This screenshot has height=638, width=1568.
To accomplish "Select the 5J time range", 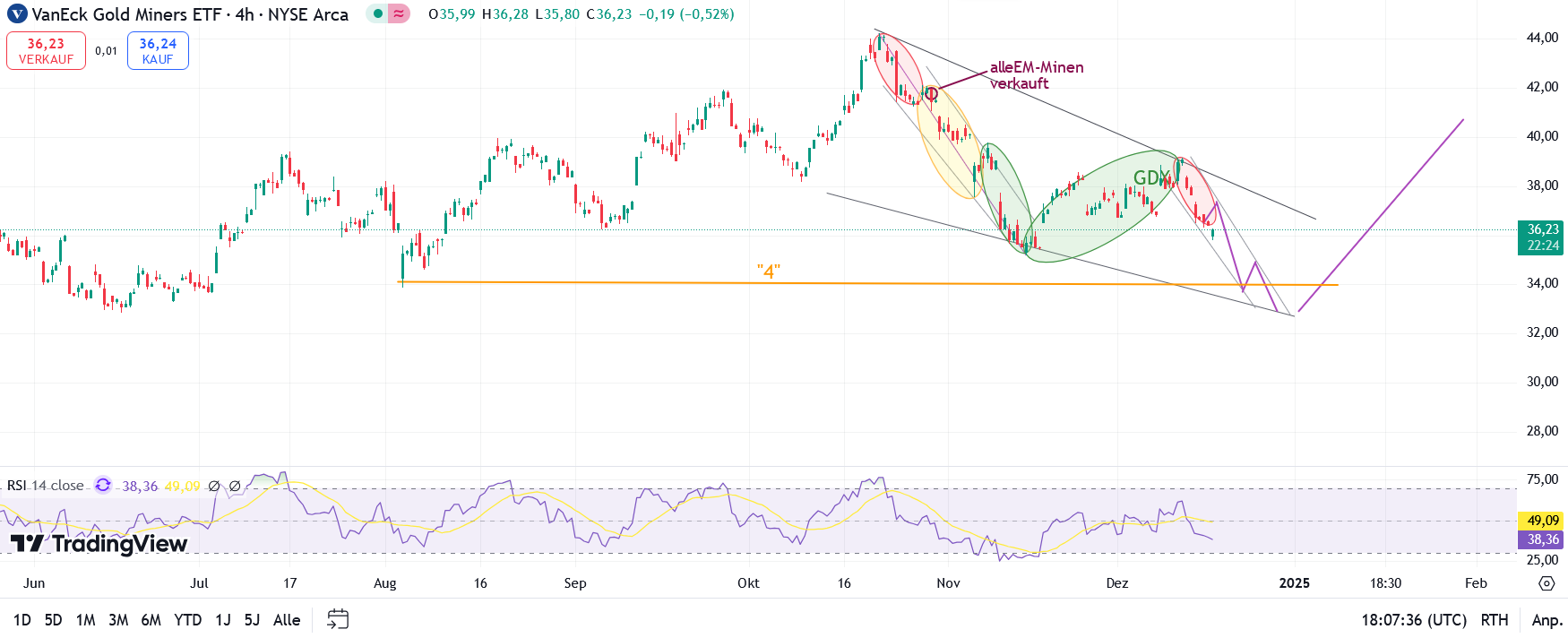I will [252, 620].
